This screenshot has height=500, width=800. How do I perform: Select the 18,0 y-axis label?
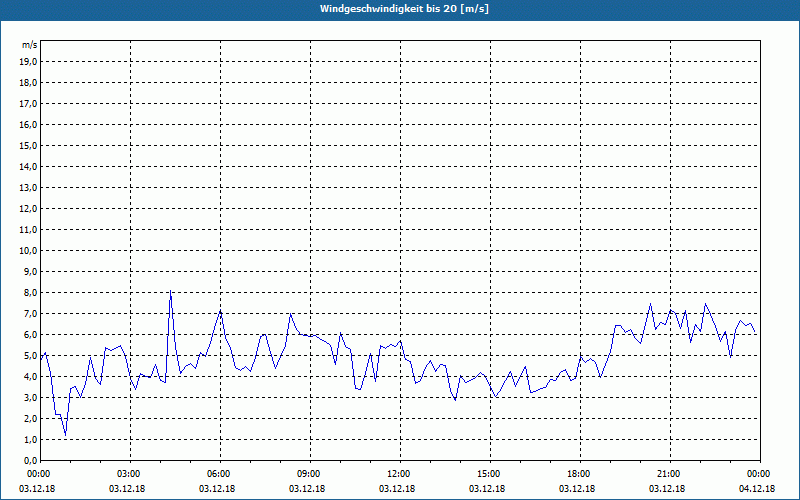tap(27, 83)
